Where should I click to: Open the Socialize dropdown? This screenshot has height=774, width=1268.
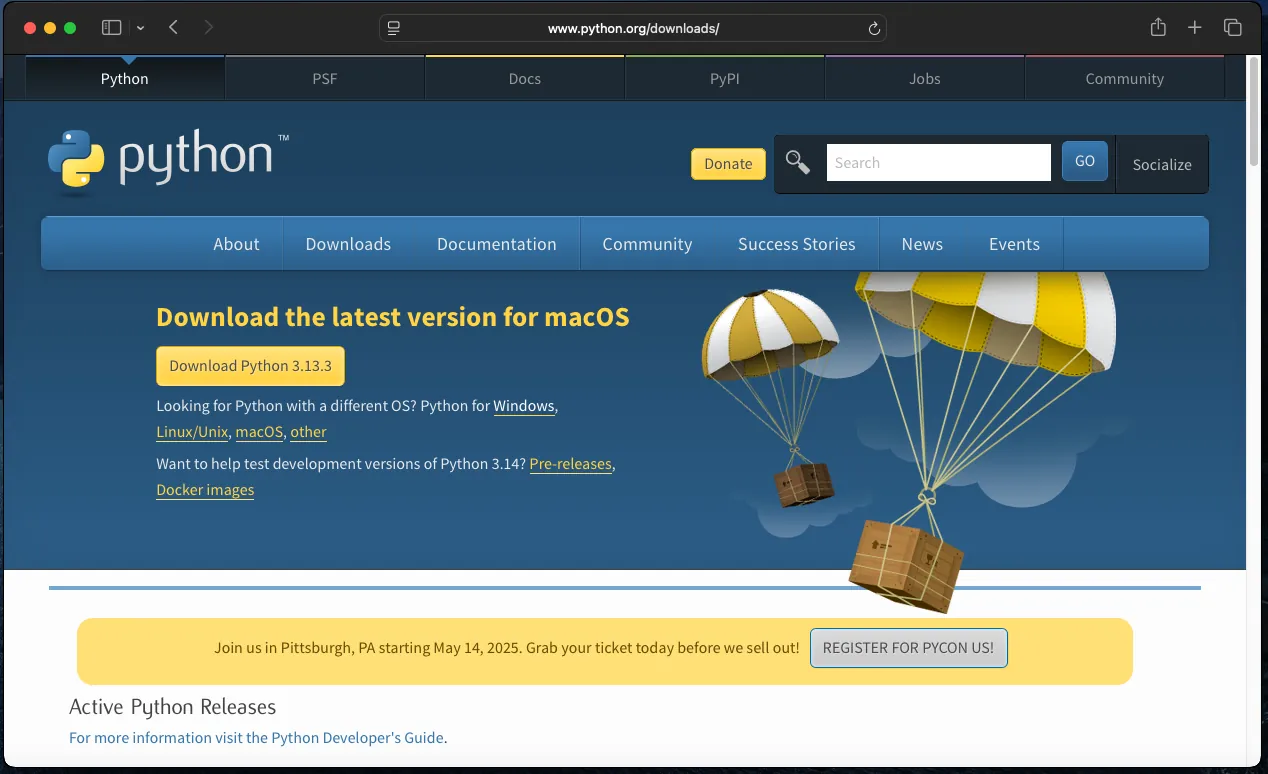tap(1161, 165)
